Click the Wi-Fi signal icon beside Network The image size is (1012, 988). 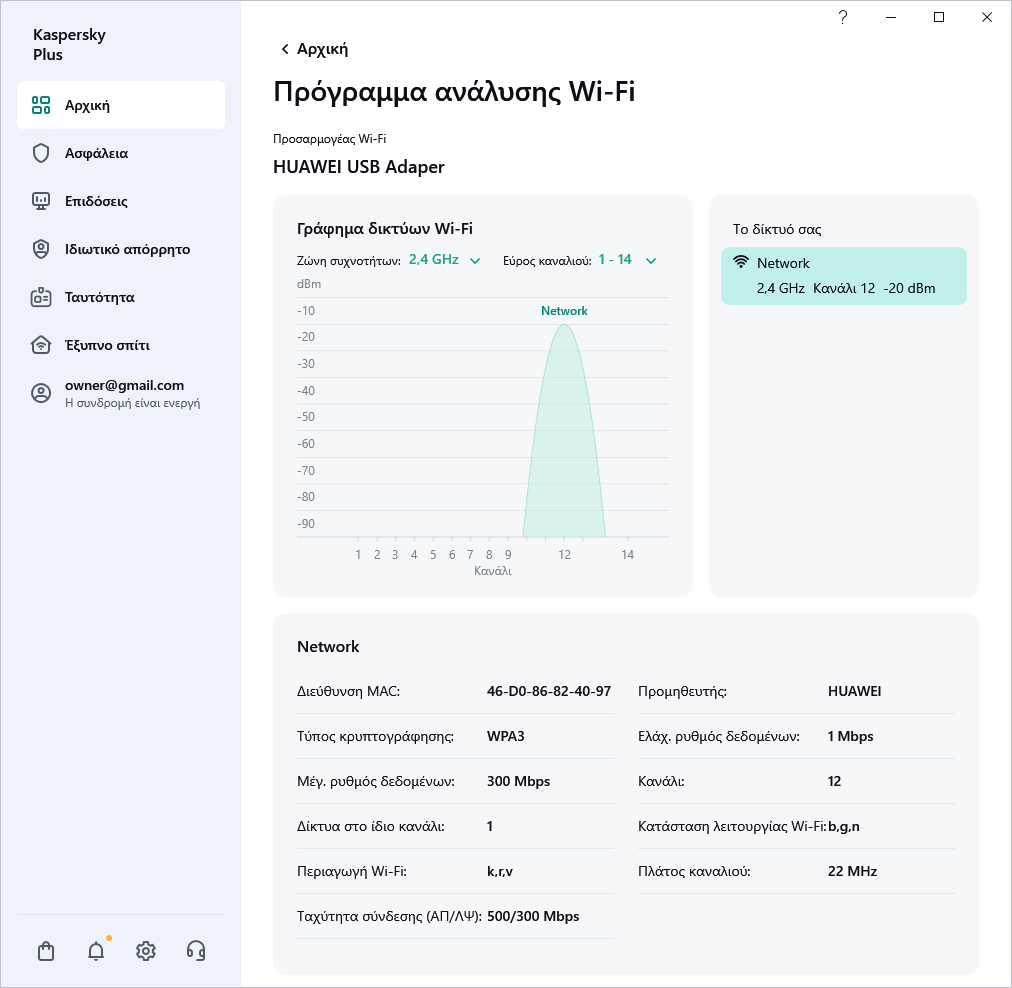point(741,263)
